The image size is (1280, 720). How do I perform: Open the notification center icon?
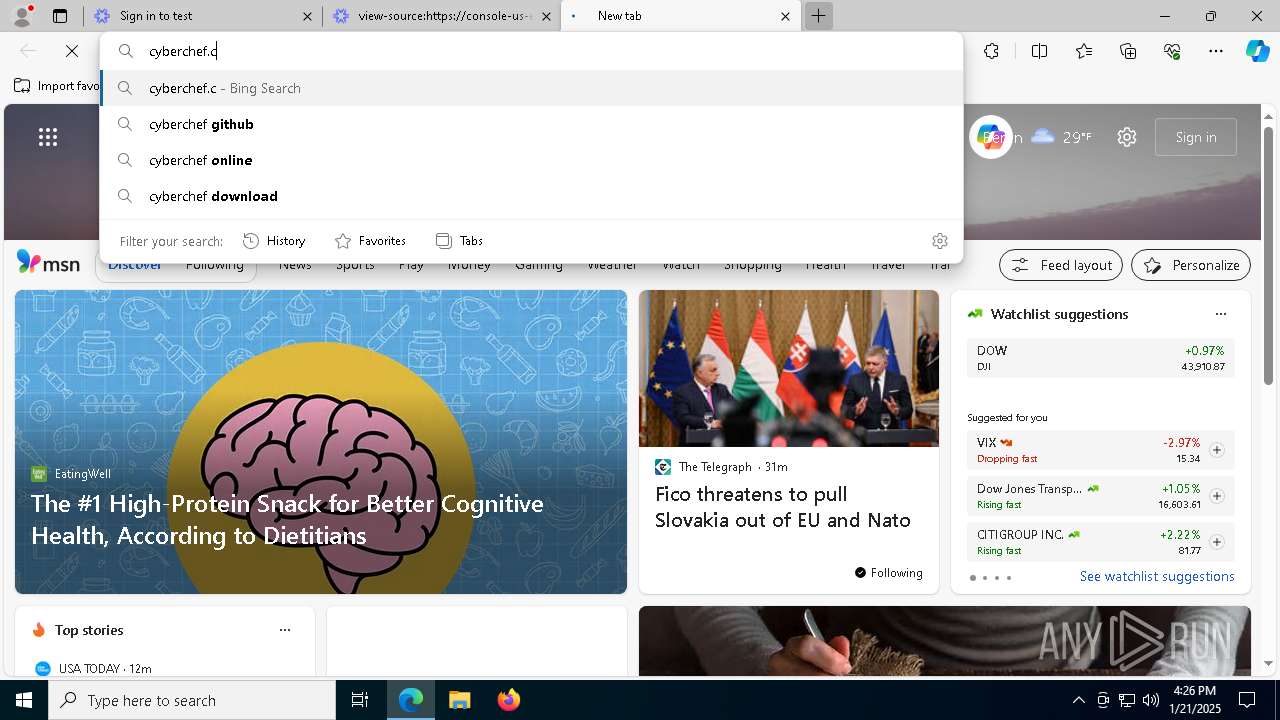coord(1247,700)
